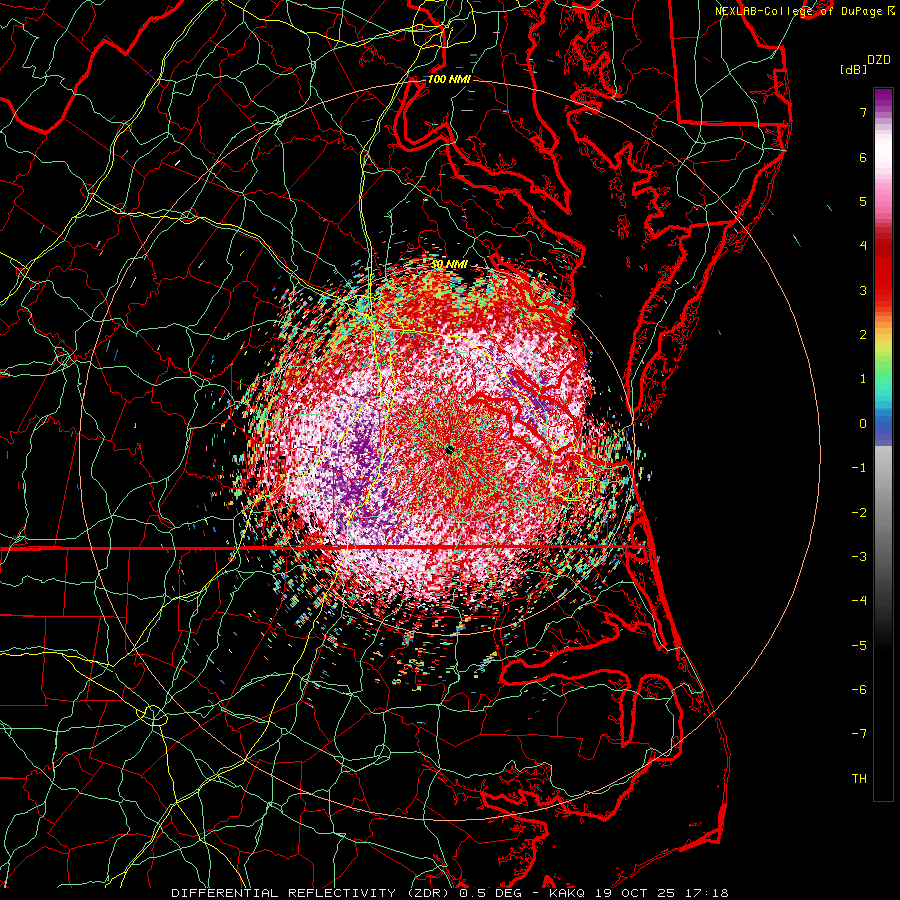Click the -7 value on the color scale
This screenshot has height=900, width=900.
tap(859, 734)
